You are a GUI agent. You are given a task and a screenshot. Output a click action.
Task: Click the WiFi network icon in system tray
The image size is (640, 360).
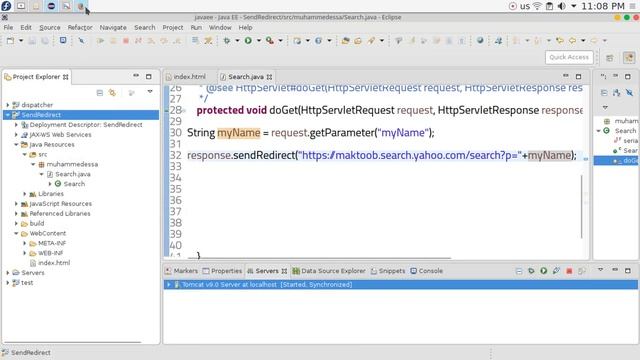point(538,6)
